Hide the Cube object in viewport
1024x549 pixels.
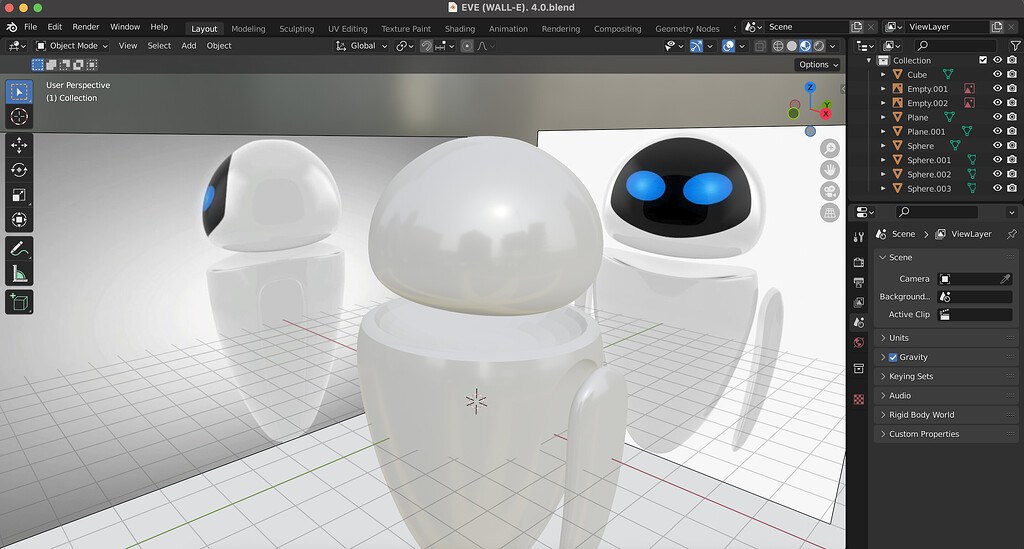[x=997, y=74]
